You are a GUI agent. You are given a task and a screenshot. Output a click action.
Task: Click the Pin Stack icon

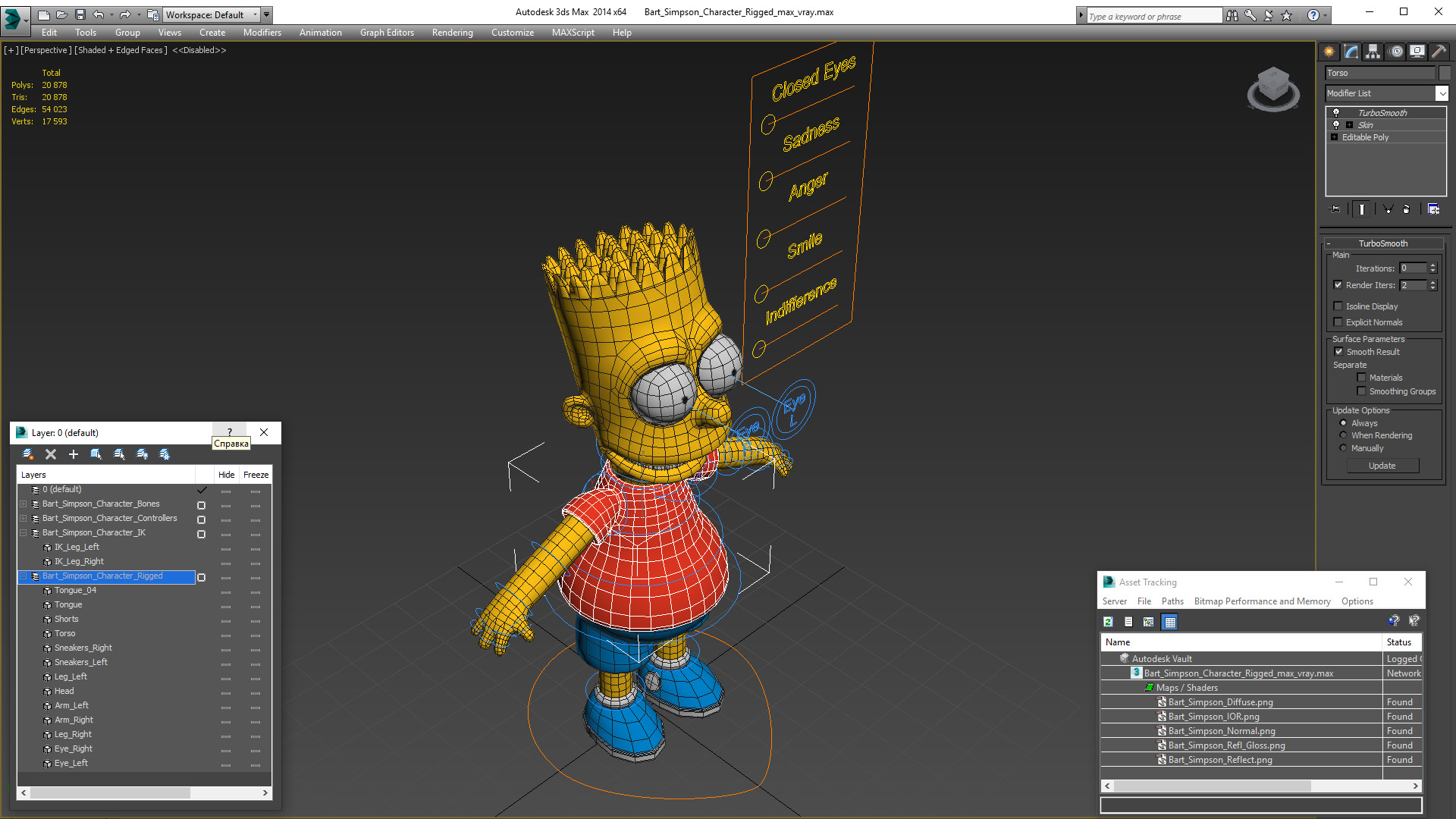(x=1336, y=209)
